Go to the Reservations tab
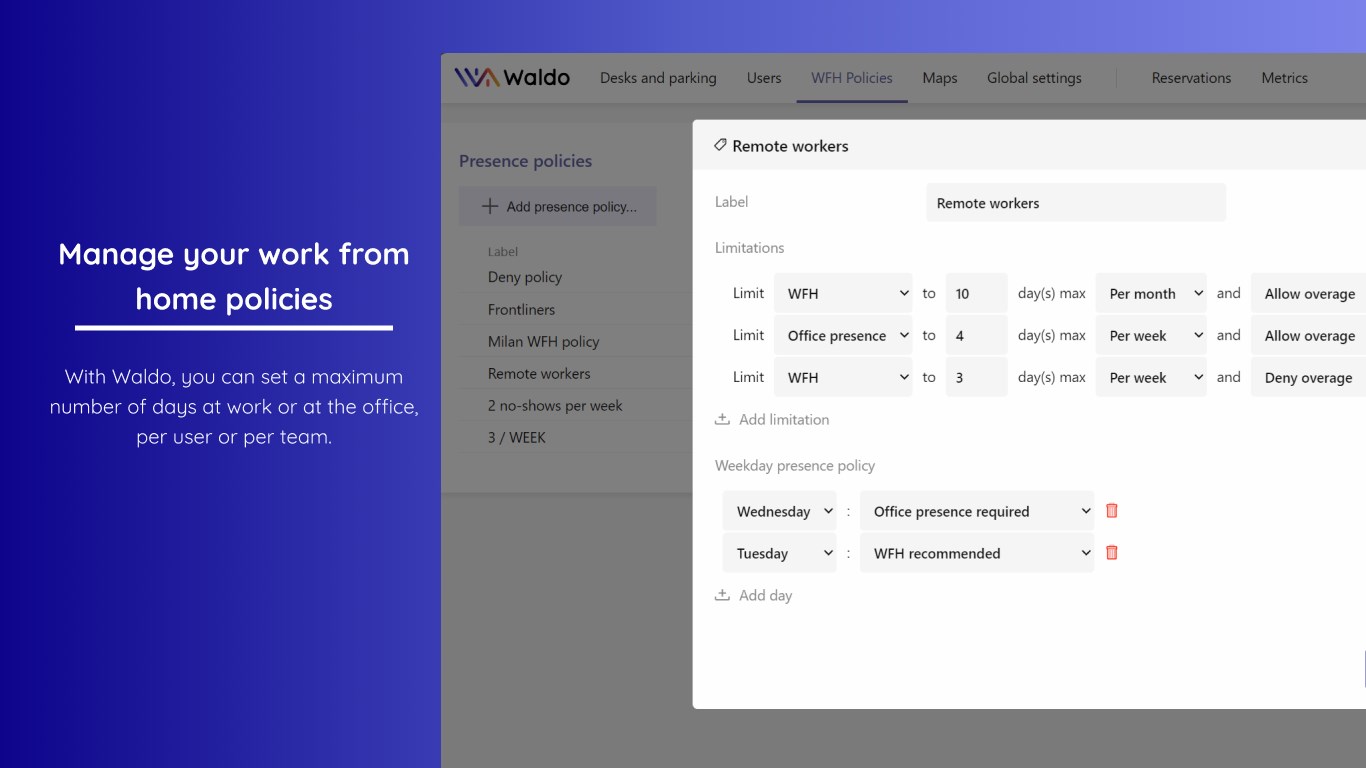The height and width of the screenshot is (768, 1366). click(x=1191, y=78)
